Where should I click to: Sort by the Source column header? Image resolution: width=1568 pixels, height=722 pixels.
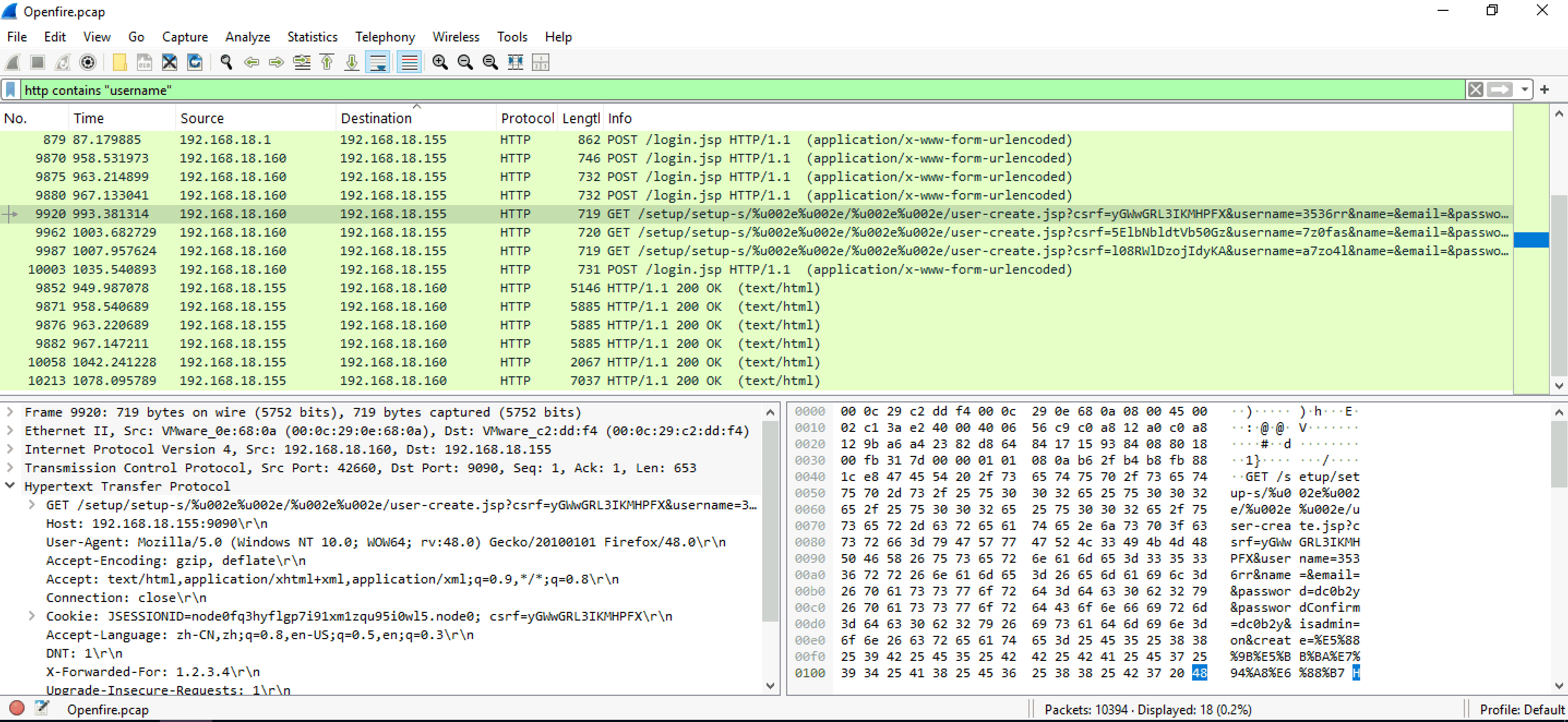(x=256, y=119)
